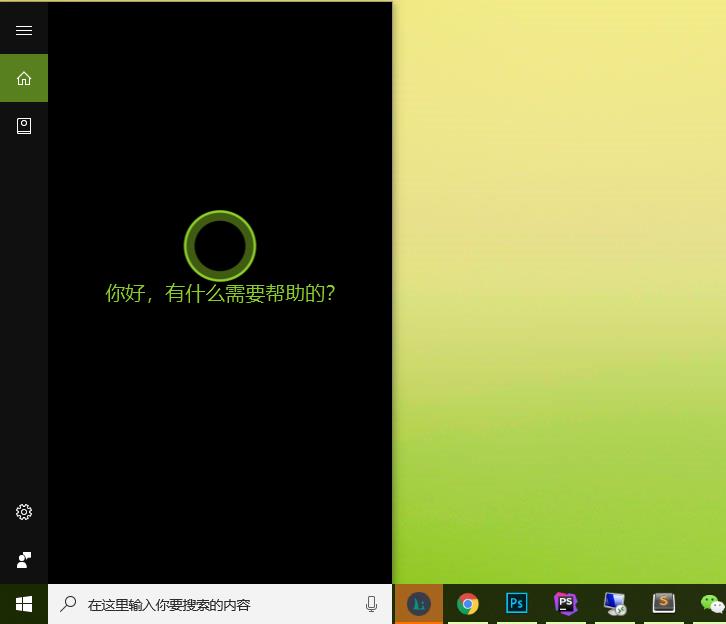726x624 pixels.
Task: Open the remote computer monitor taskbar icon
Action: click(x=615, y=604)
